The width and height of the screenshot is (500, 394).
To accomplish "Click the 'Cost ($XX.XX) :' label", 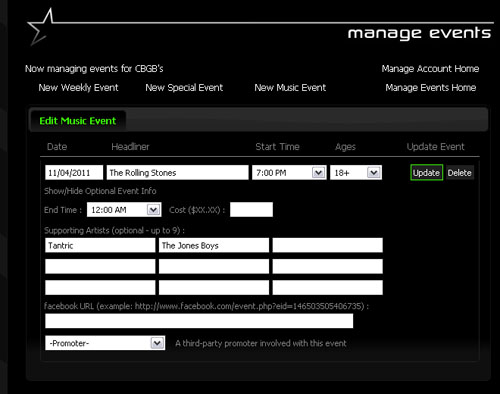I will pos(197,210).
